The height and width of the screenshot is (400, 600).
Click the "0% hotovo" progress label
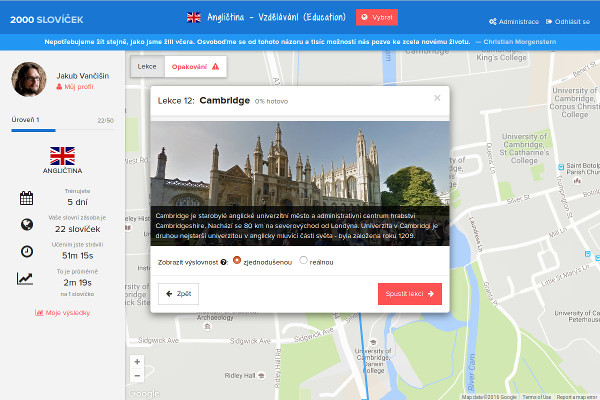[271, 101]
